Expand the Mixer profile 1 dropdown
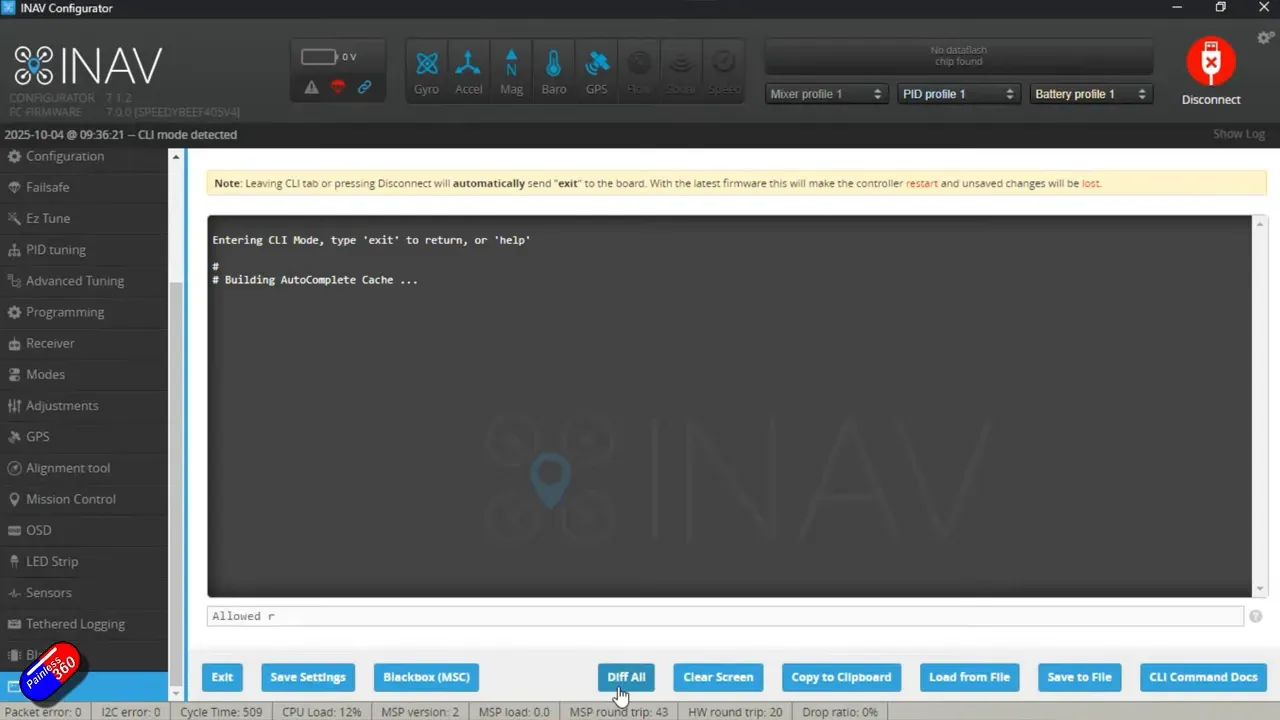 click(825, 94)
